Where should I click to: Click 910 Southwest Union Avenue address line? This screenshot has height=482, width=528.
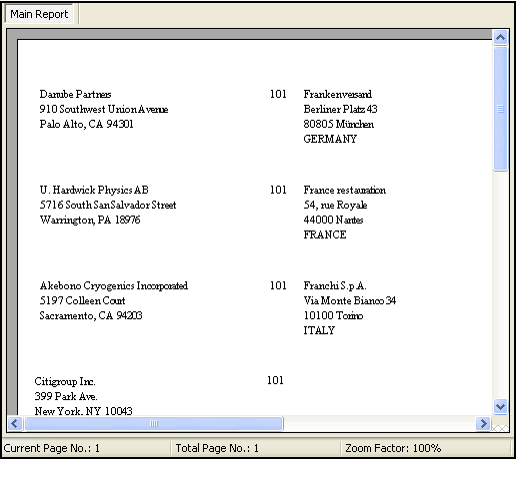coord(104,109)
